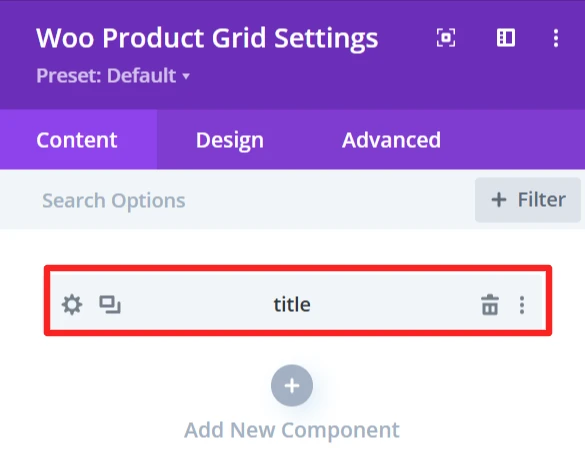Open the title component settings gear

point(72,305)
